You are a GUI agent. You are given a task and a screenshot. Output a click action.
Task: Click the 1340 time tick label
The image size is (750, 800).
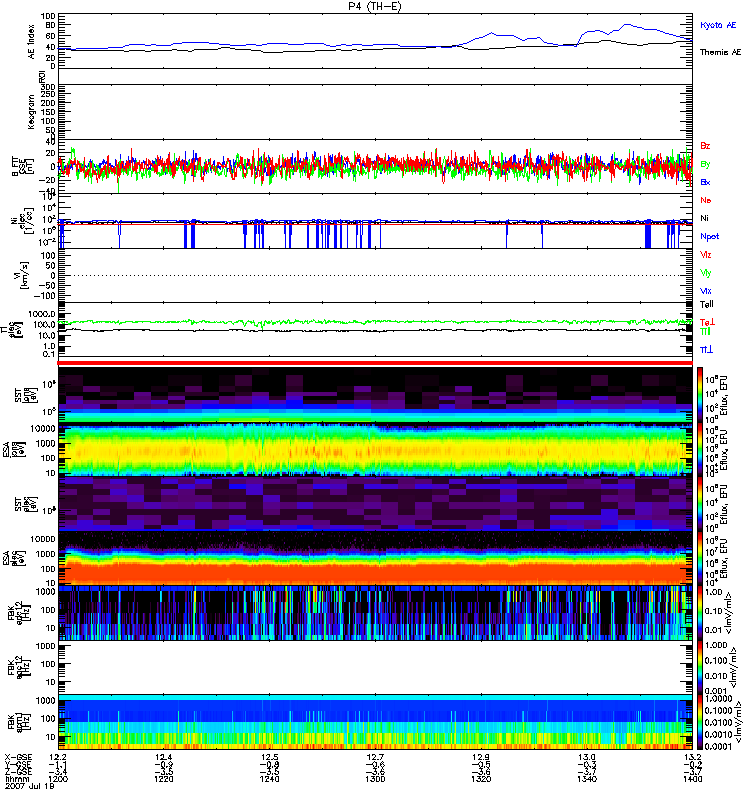587,779
